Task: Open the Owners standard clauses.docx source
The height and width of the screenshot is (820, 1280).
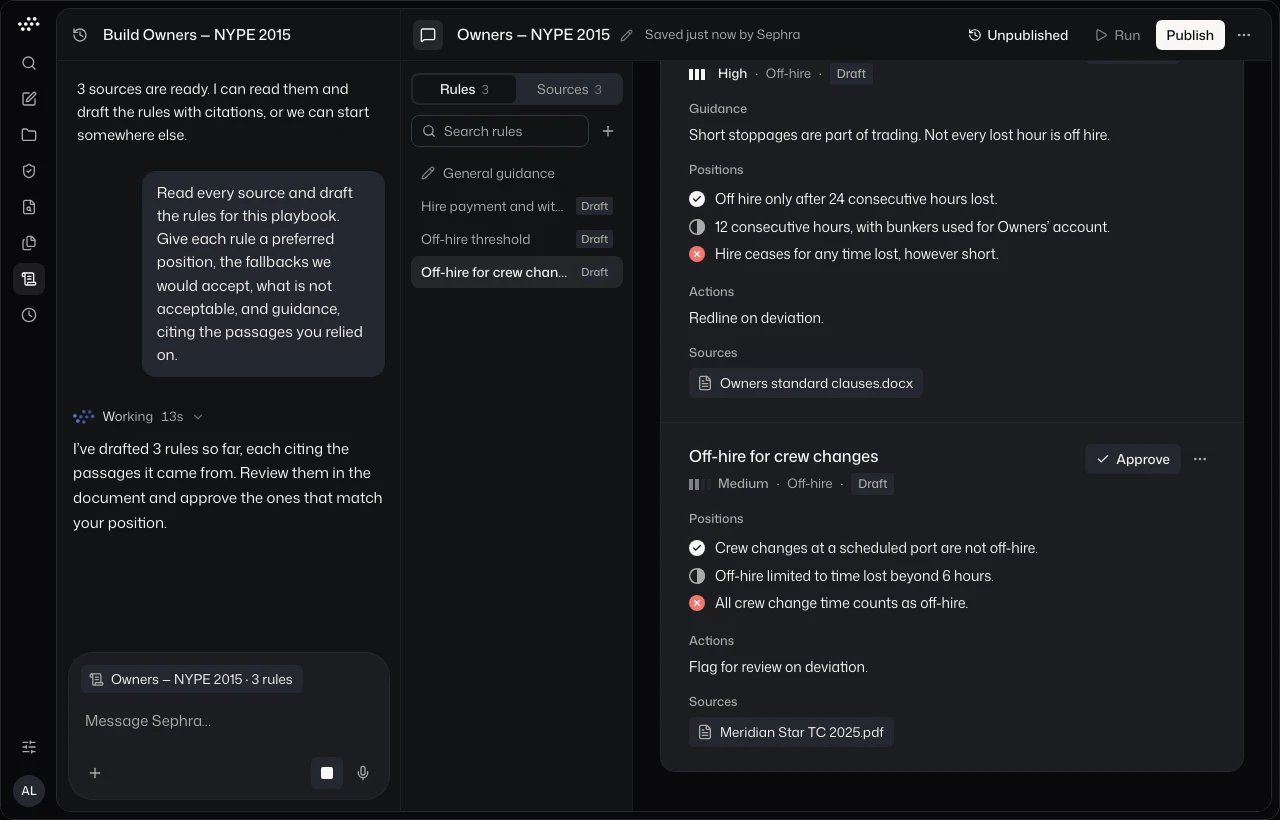Action: tap(806, 383)
